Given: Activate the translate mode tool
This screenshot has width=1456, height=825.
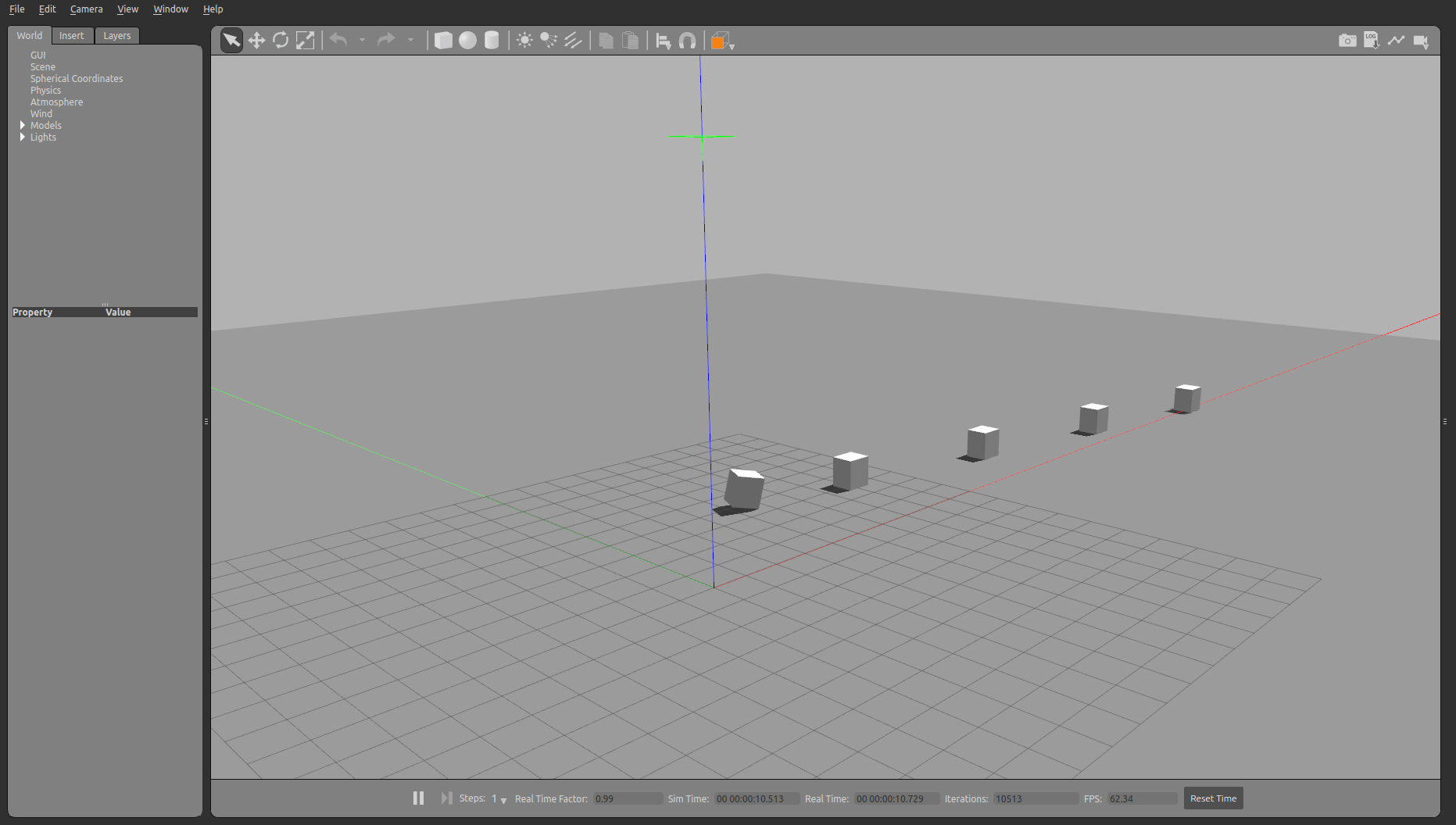Looking at the screenshot, I should click(x=256, y=40).
